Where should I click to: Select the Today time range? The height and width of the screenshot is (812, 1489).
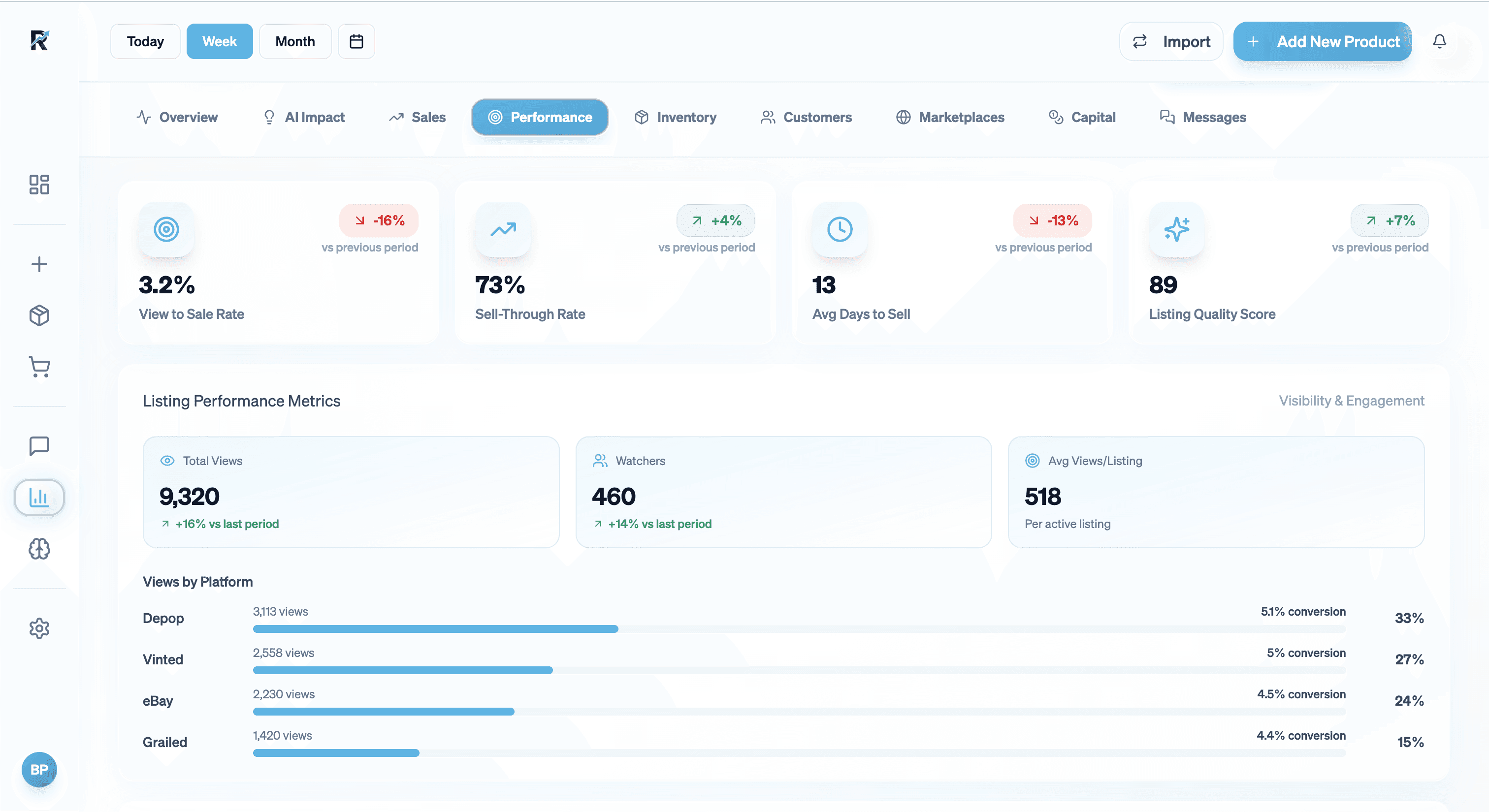145,41
